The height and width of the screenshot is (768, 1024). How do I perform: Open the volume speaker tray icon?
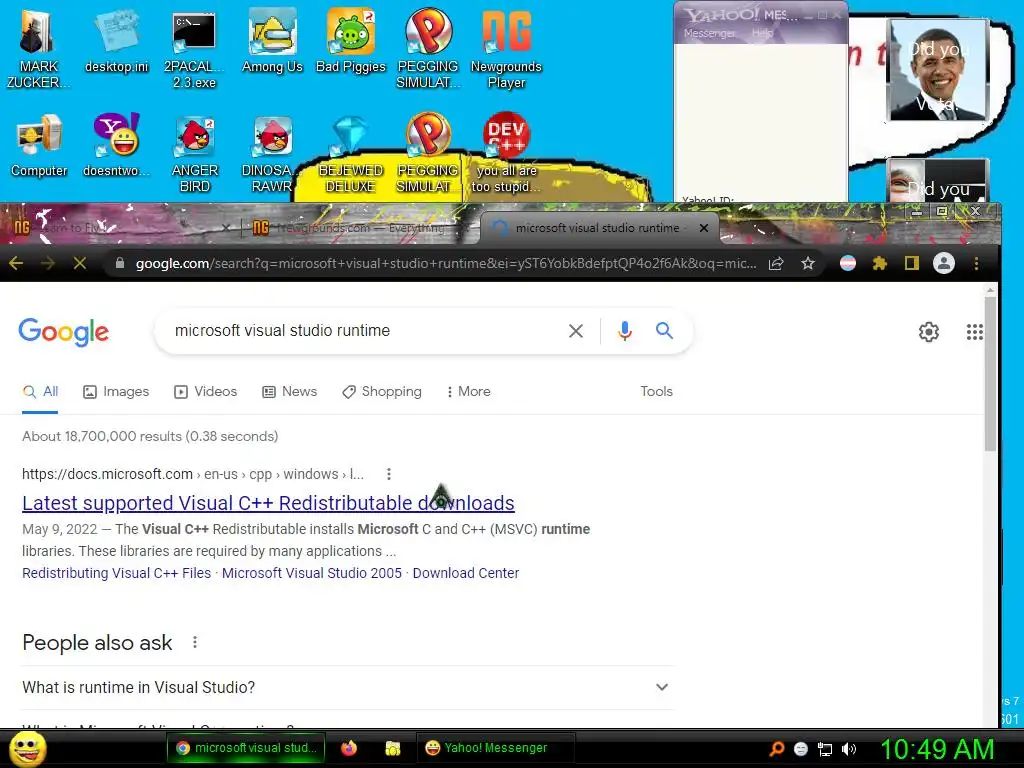pos(849,749)
